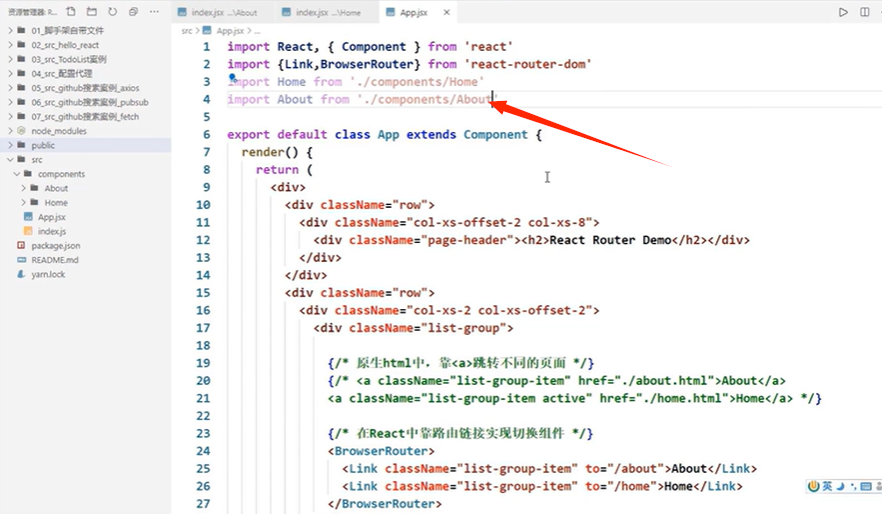Click the "/about" path on line 25
The height and width of the screenshot is (514, 882).
pos(636,468)
